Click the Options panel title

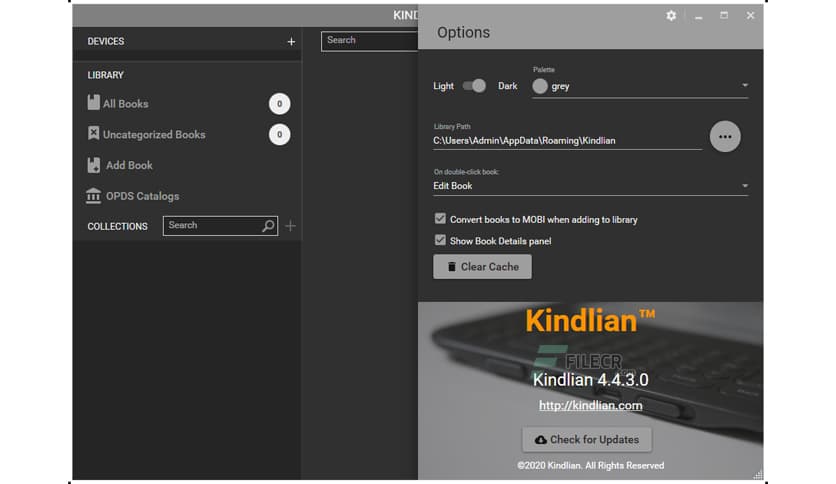[463, 33]
